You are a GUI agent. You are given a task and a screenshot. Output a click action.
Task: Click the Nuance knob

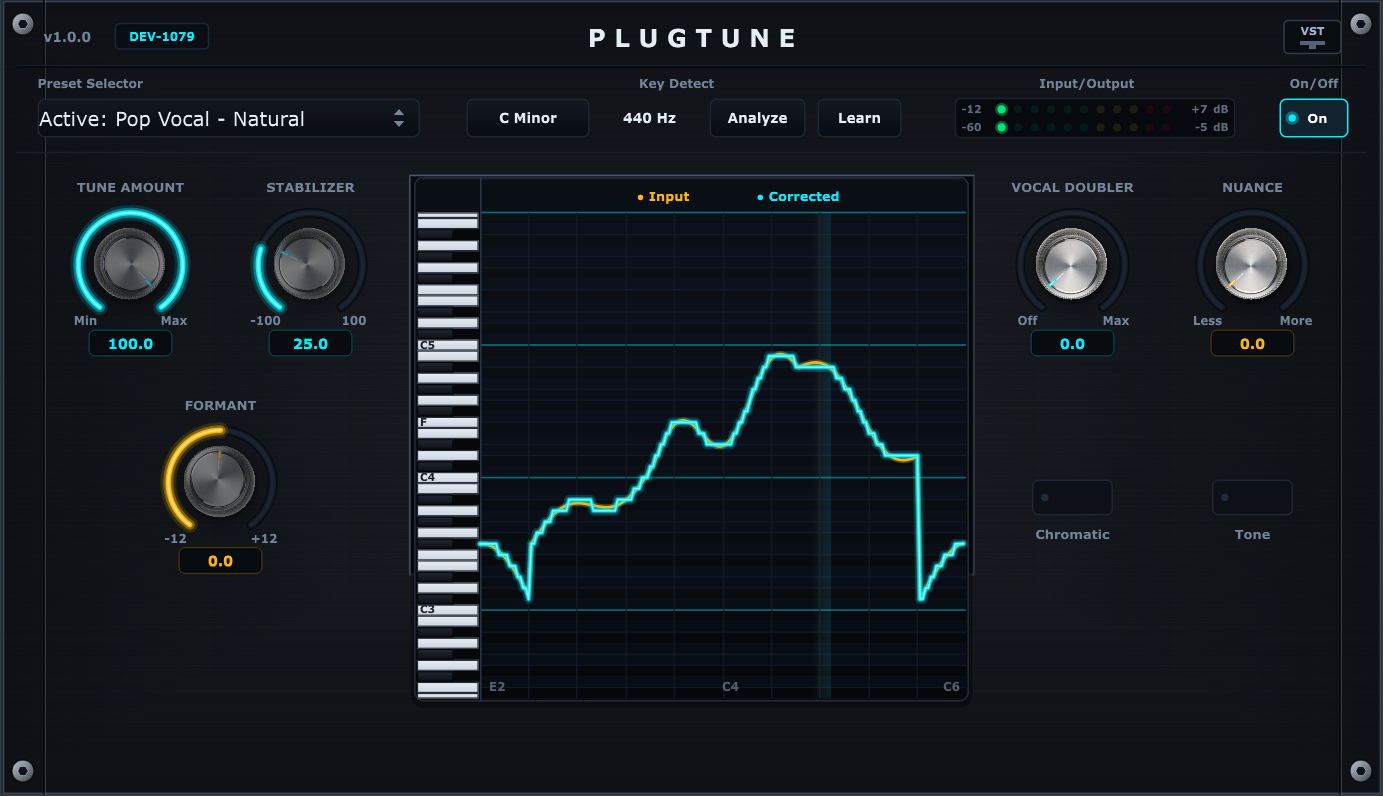[x=1252, y=264]
